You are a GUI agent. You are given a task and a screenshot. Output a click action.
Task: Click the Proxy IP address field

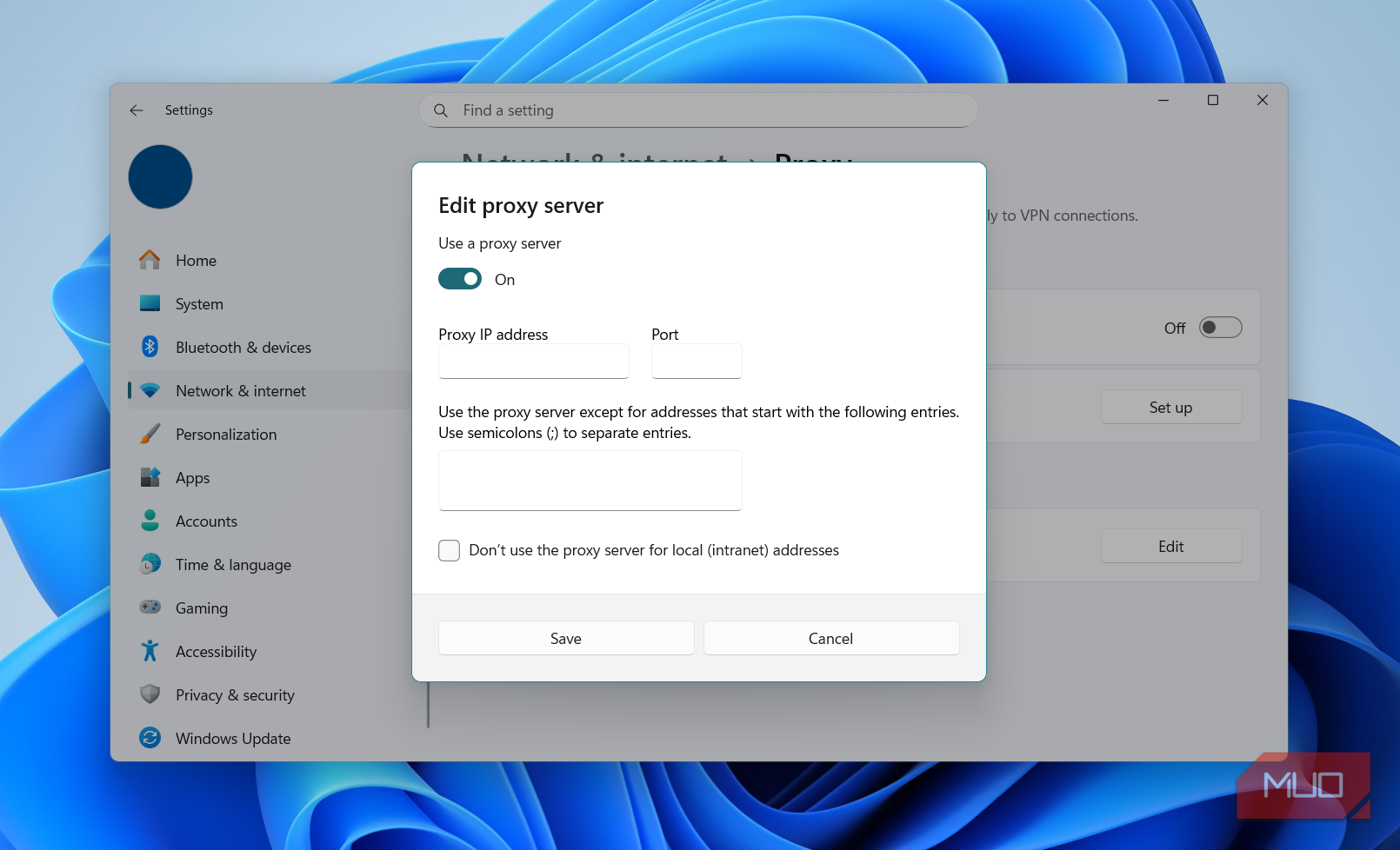(x=533, y=362)
